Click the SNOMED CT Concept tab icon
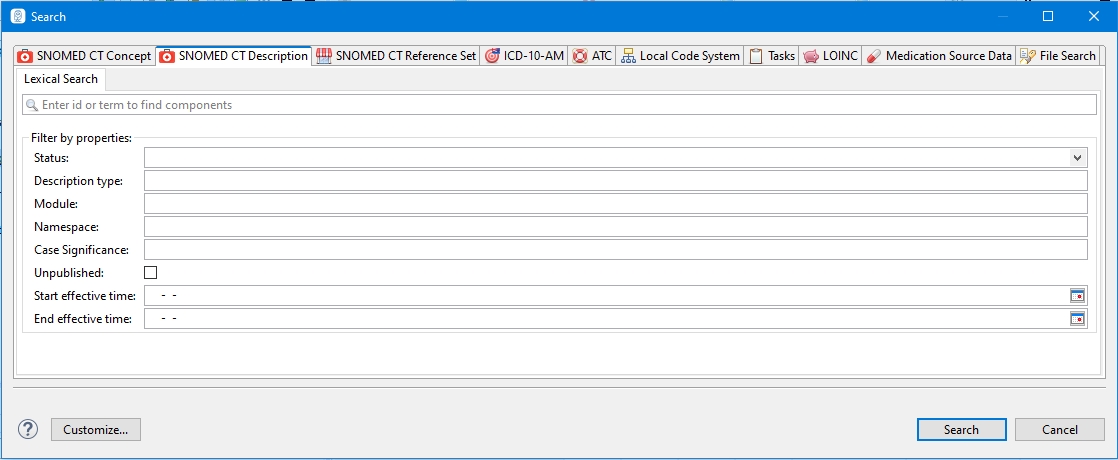 25,56
